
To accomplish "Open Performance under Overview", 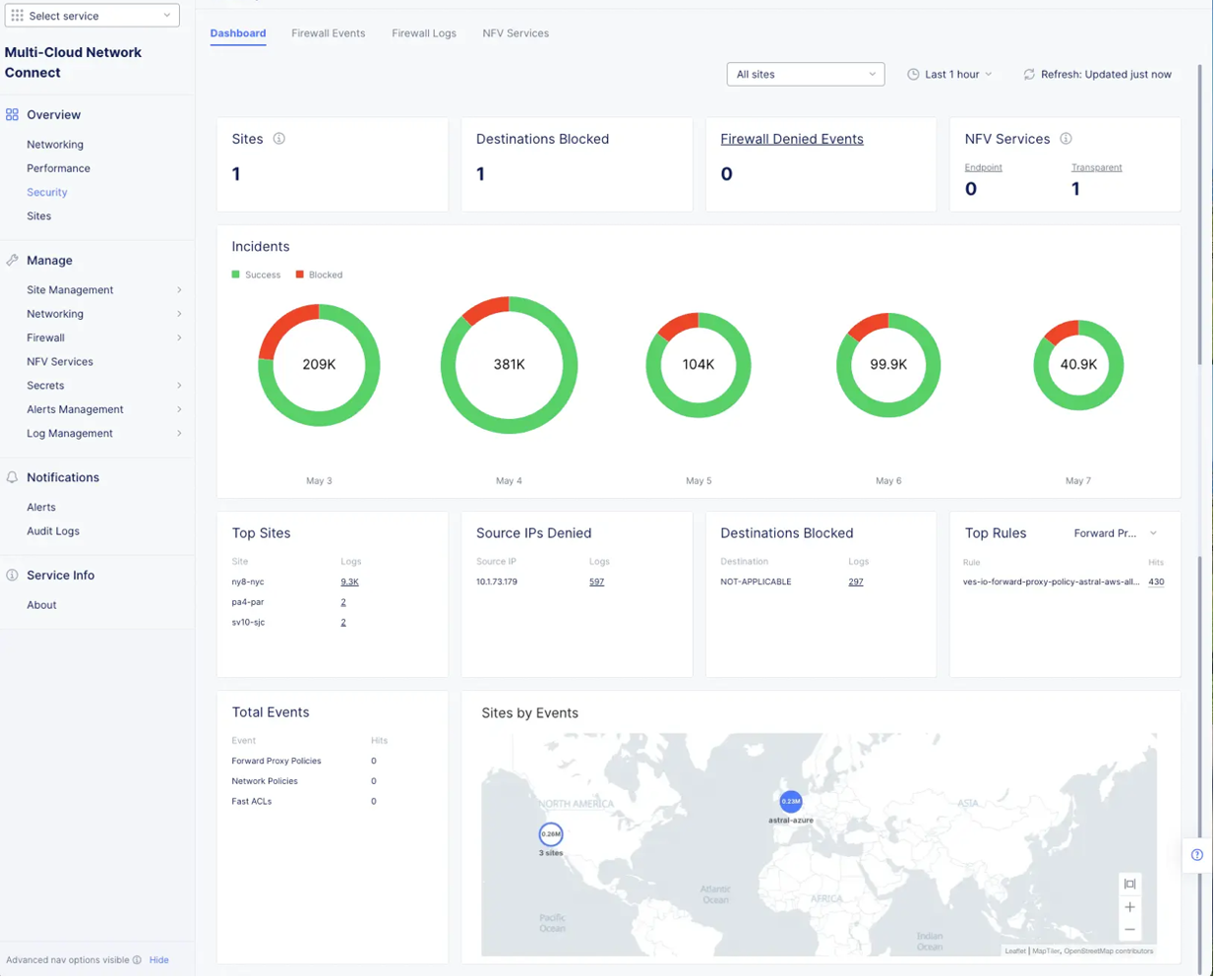I will [x=59, y=169].
